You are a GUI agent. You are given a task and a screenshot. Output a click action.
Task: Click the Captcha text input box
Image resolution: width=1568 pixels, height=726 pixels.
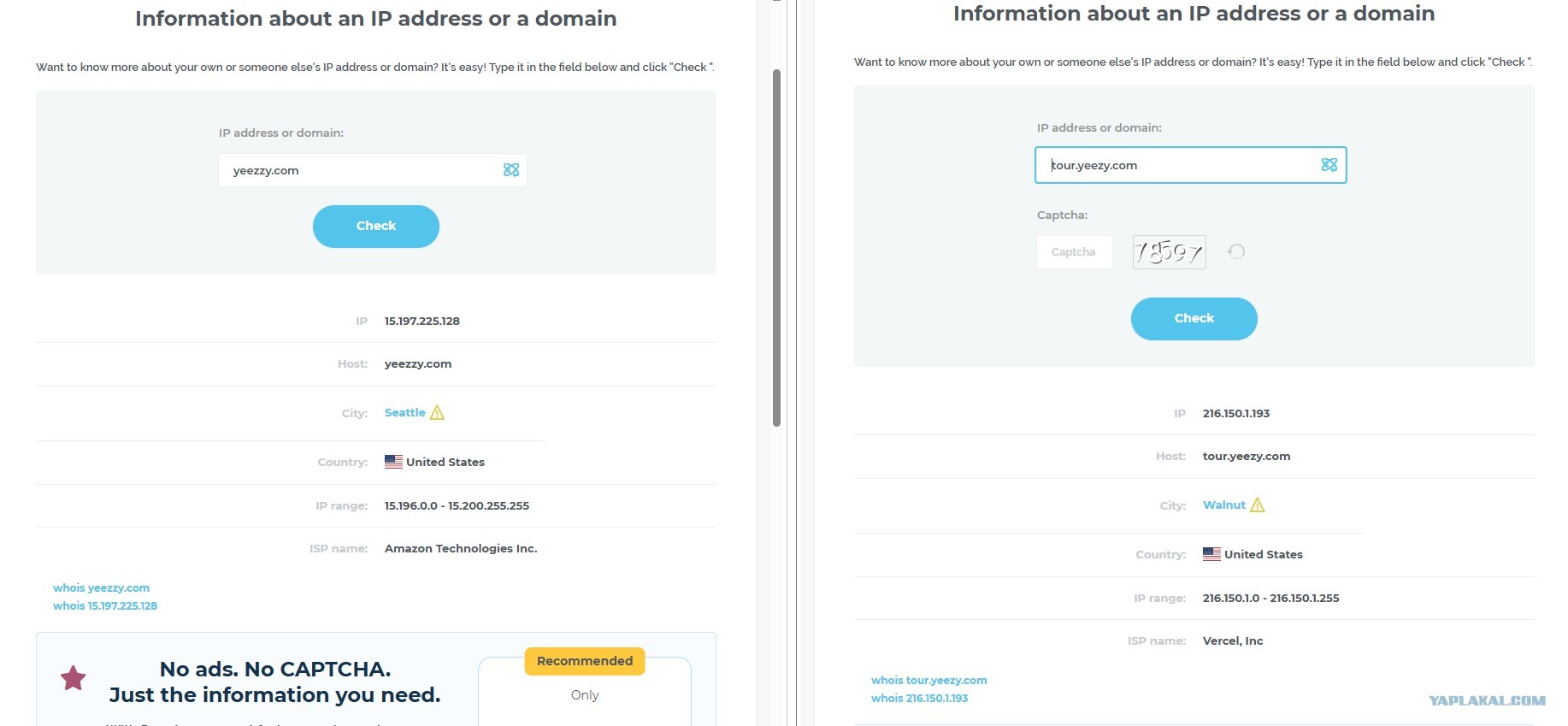tap(1075, 252)
